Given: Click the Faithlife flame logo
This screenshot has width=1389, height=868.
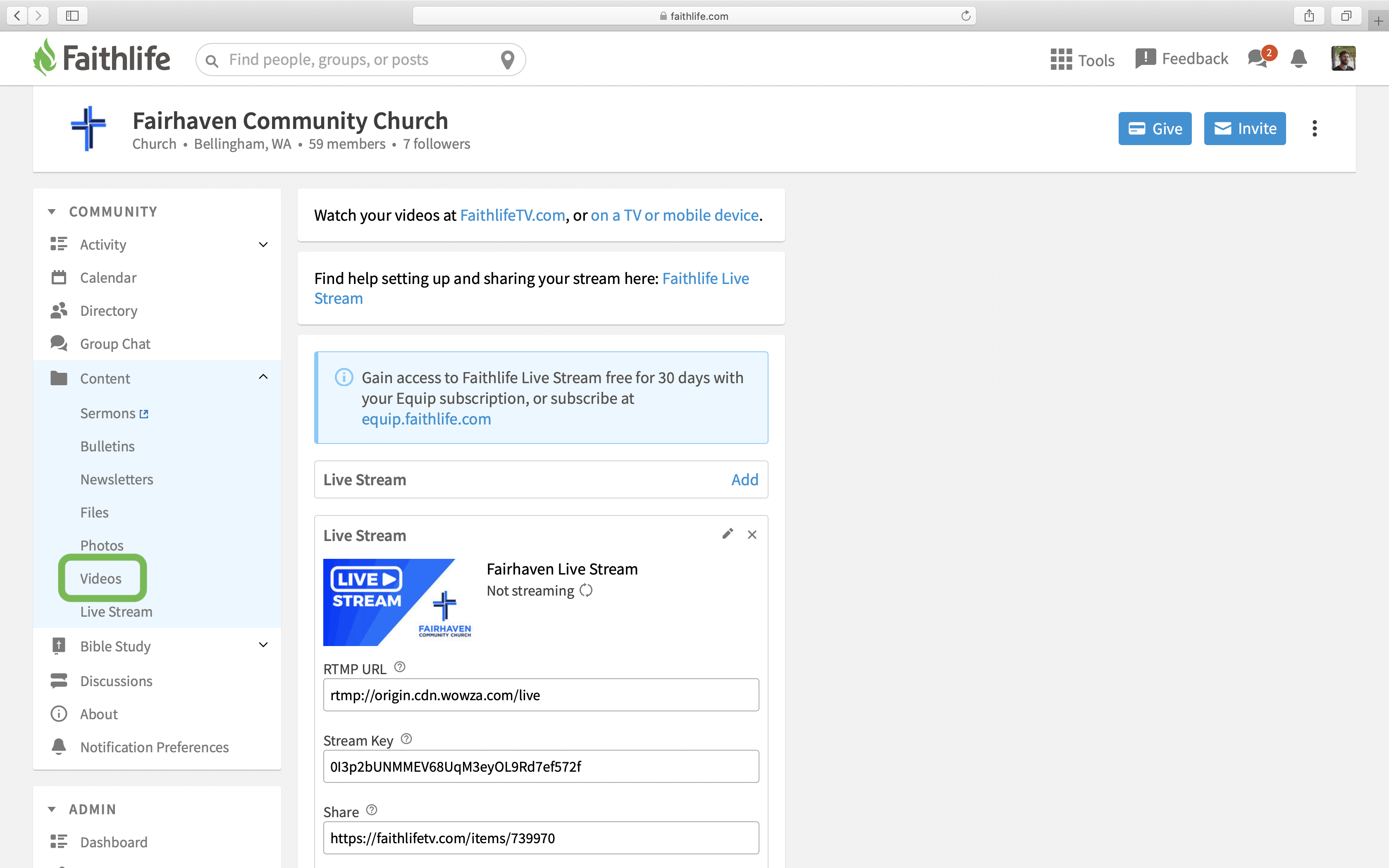Looking at the screenshot, I should [x=45, y=58].
